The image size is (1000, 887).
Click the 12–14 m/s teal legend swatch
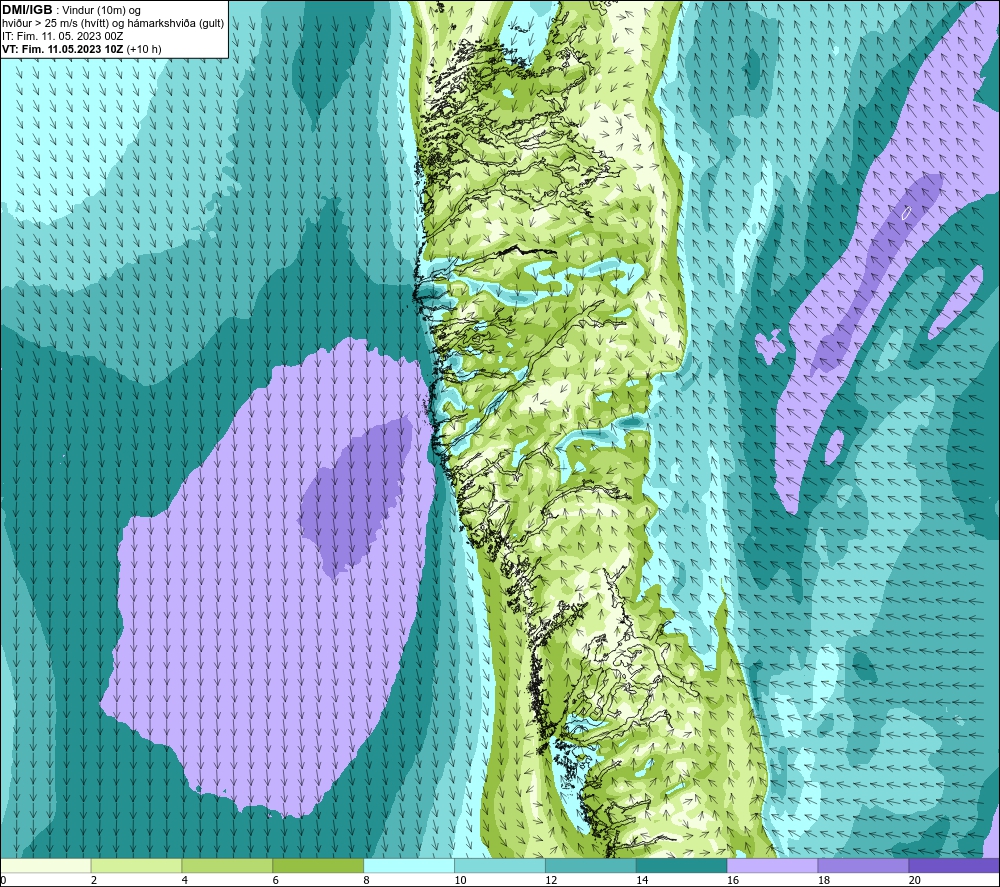tap(591, 865)
